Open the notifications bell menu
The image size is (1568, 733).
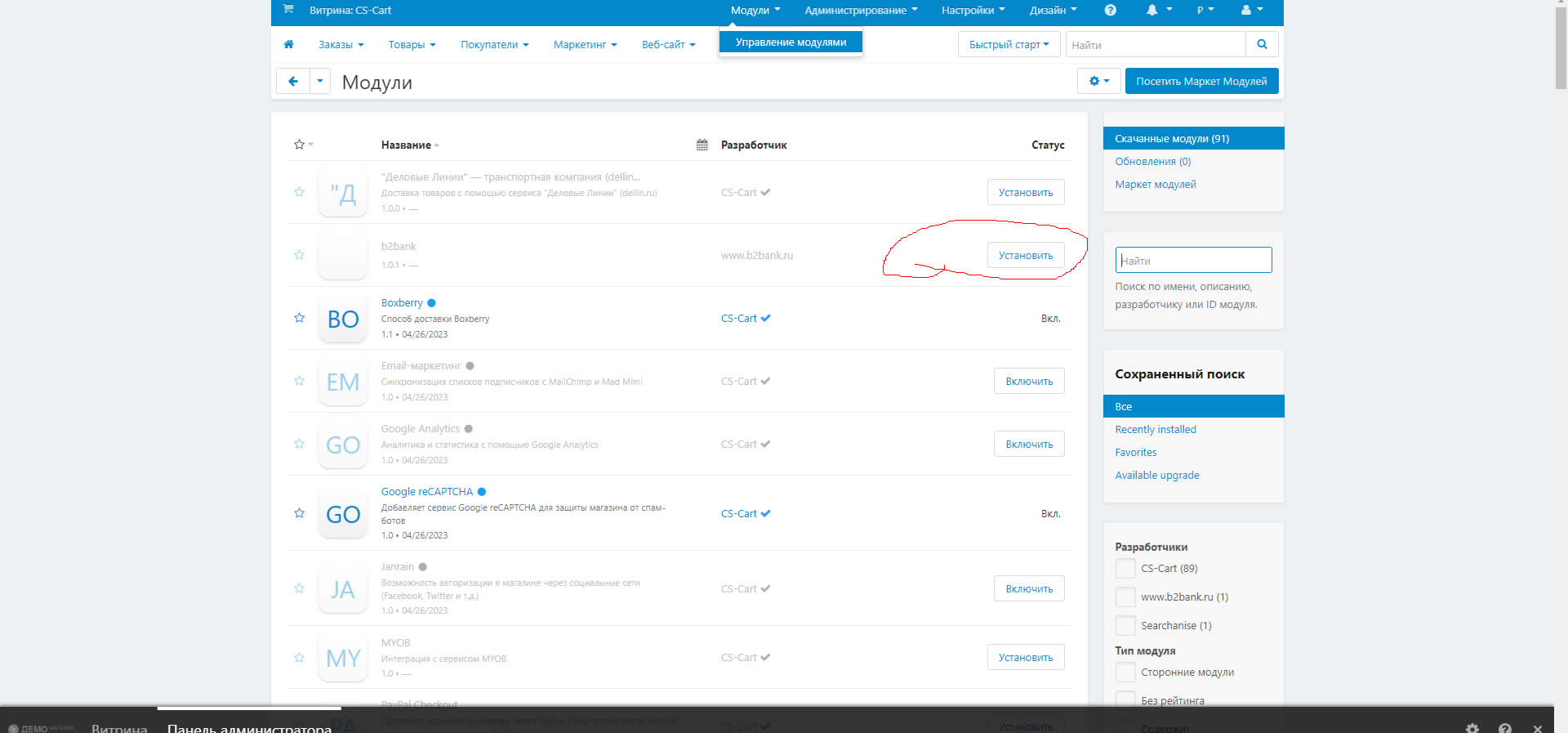1157,10
